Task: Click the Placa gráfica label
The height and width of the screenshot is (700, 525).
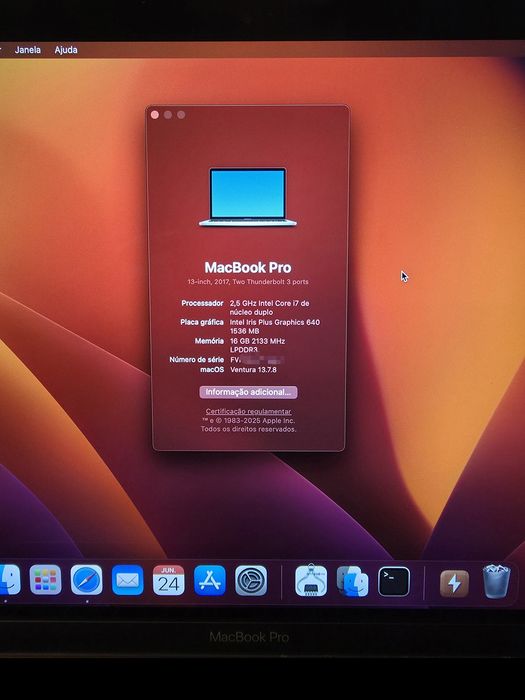Action: [202, 322]
